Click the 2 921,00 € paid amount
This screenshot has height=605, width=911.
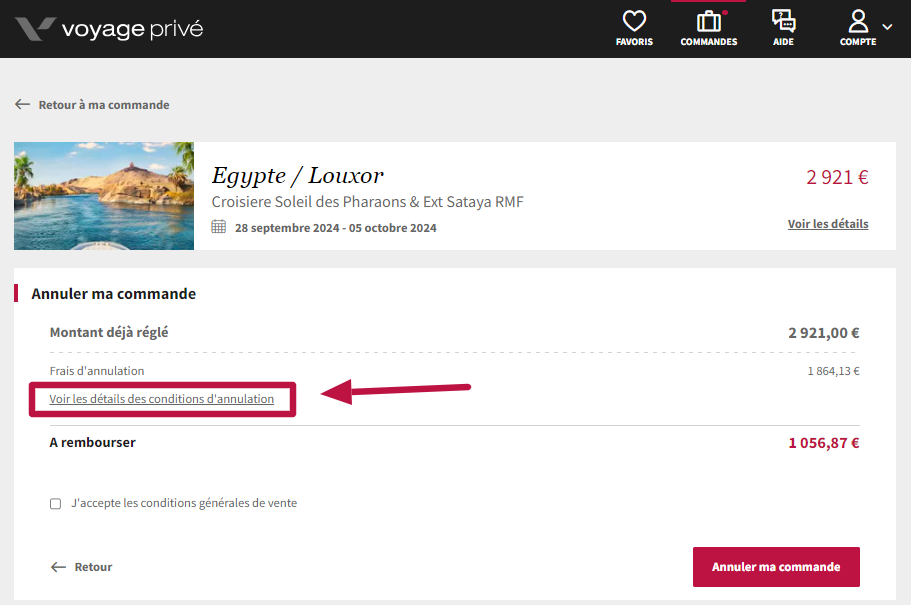point(824,333)
